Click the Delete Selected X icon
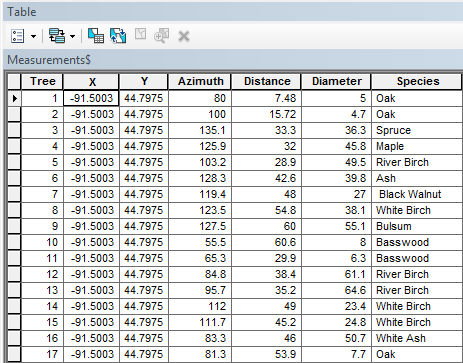The image size is (463, 363). (184, 36)
